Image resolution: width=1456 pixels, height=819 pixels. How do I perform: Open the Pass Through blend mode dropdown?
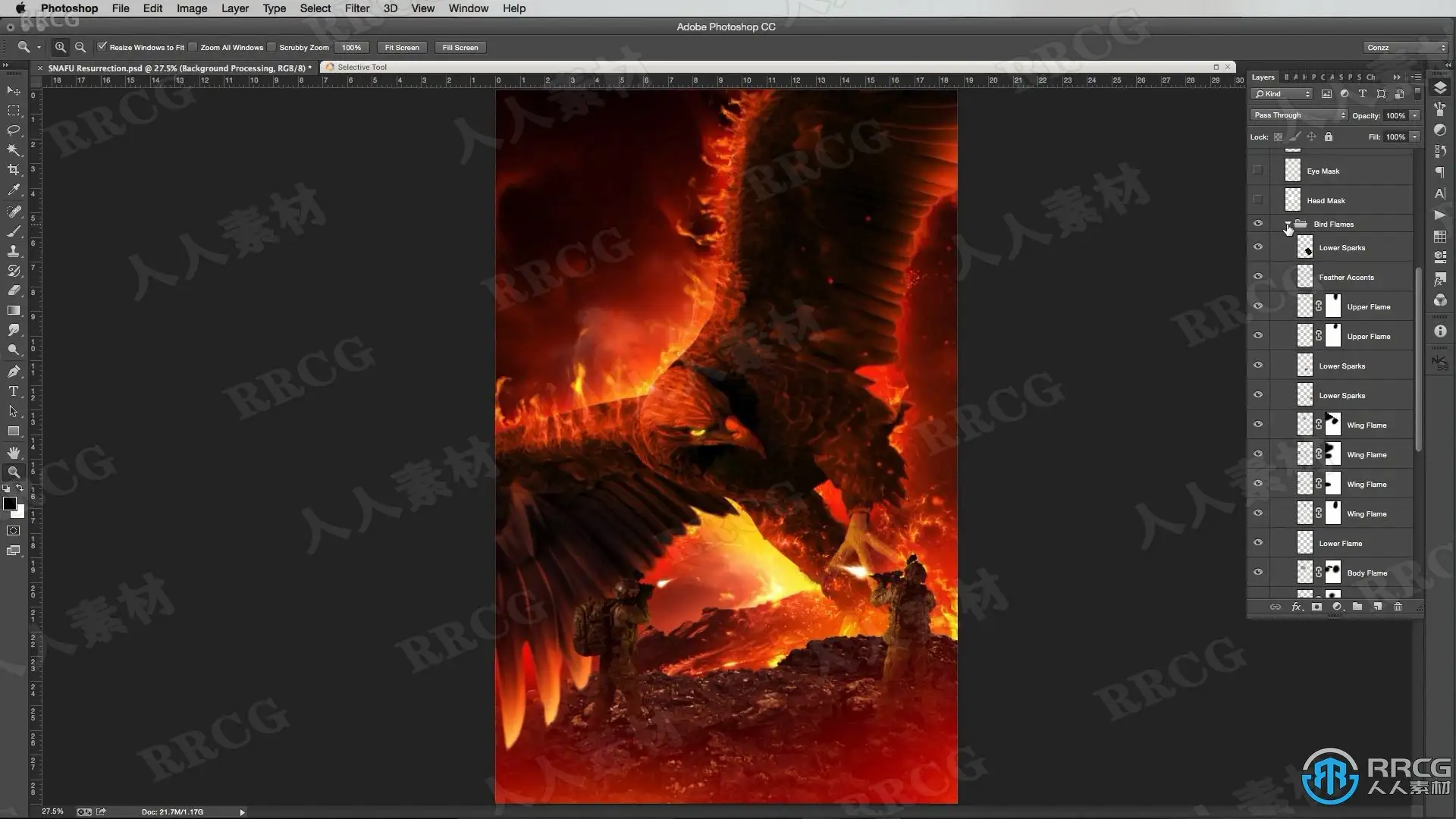click(1299, 115)
